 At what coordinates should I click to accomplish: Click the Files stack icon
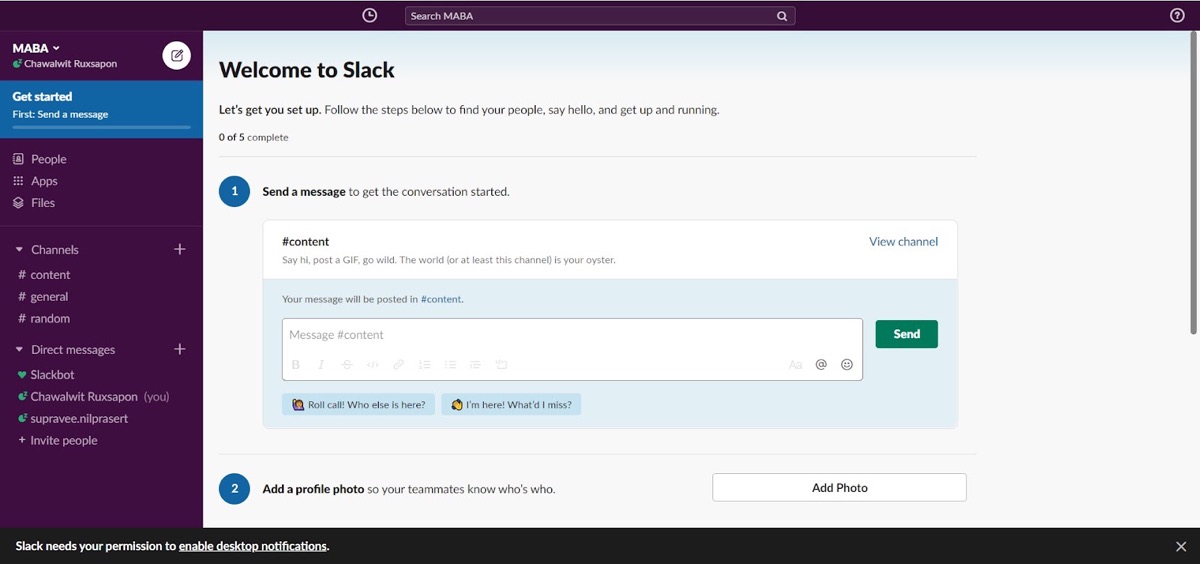[x=18, y=203]
